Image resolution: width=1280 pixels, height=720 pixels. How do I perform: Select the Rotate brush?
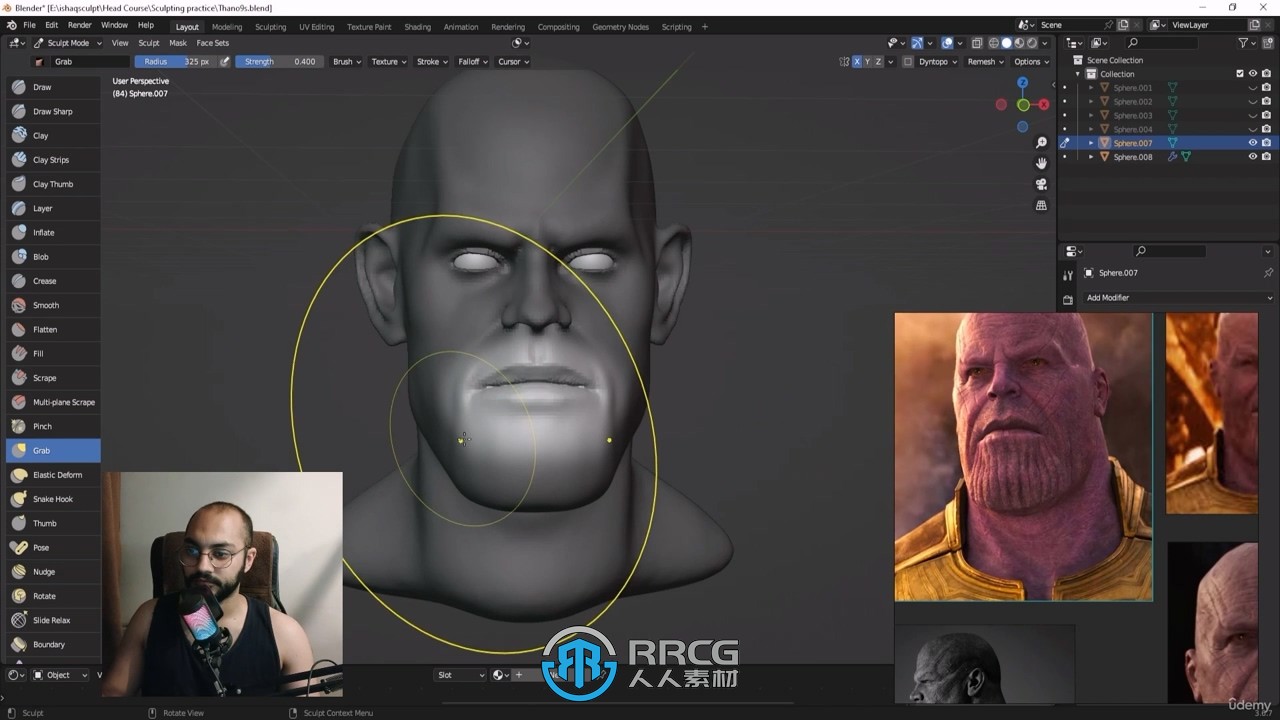(x=53, y=596)
